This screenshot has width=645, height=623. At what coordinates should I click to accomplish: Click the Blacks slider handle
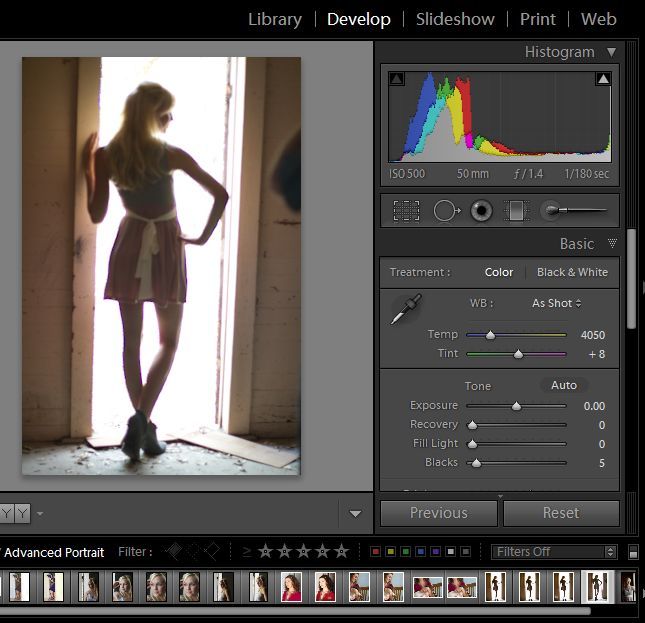(476, 463)
